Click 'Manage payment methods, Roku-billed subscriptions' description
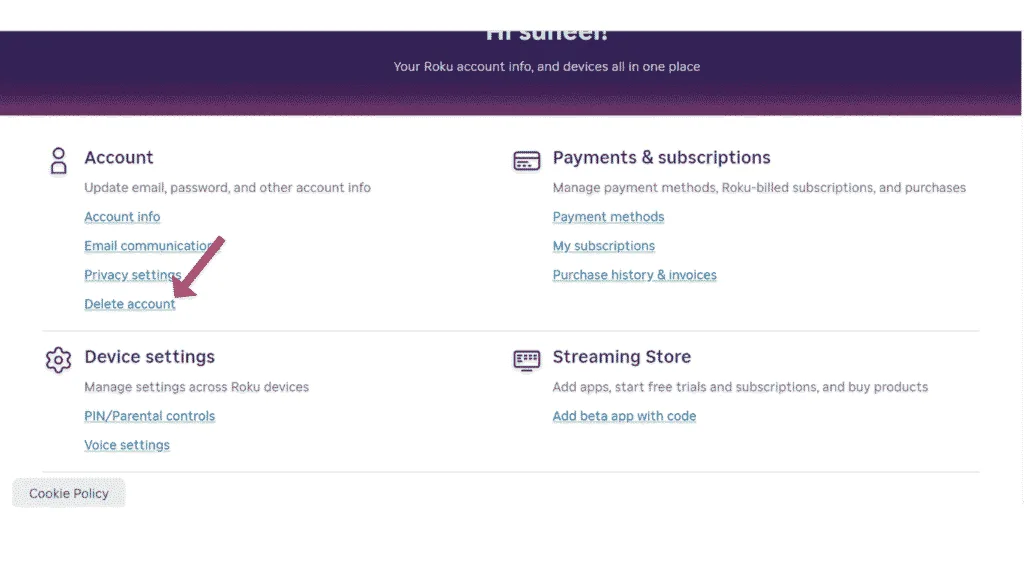The height and width of the screenshot is (576, 1024). click(759, 187)
